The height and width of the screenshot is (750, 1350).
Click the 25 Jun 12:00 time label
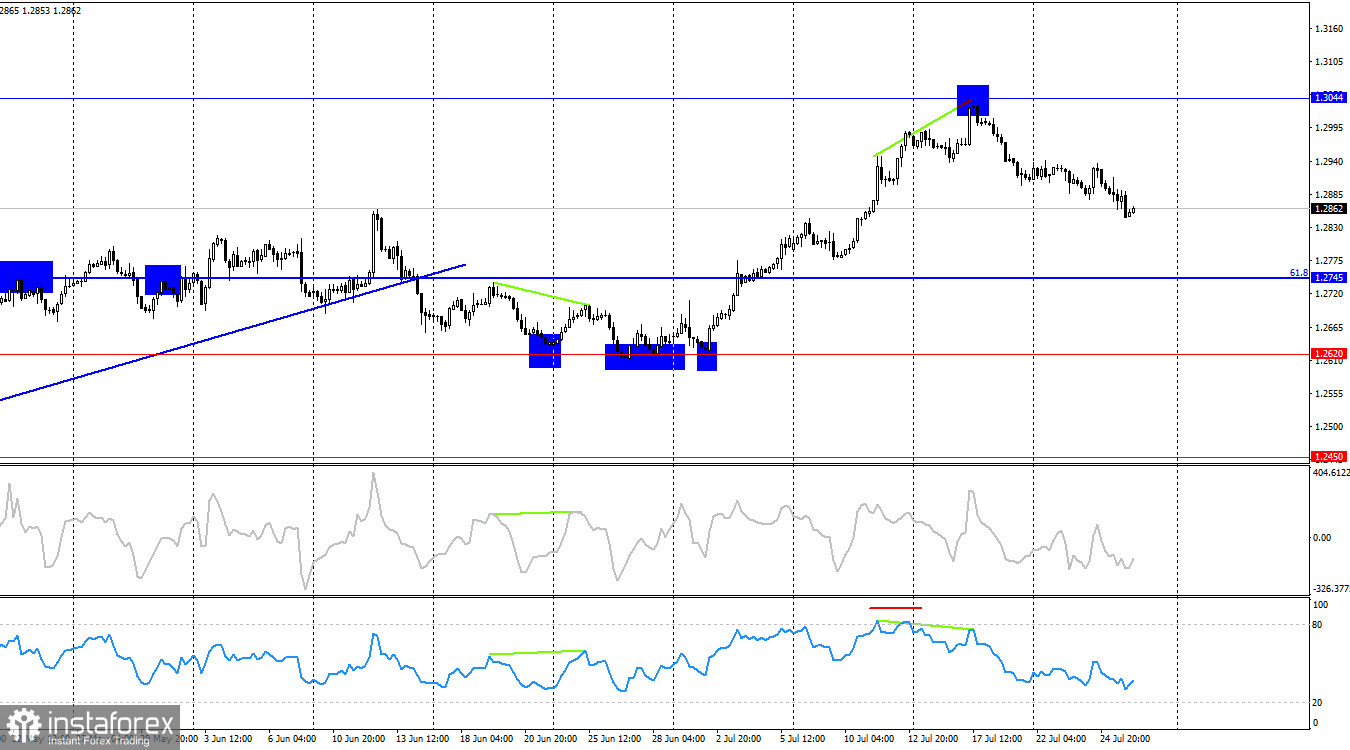613,739
